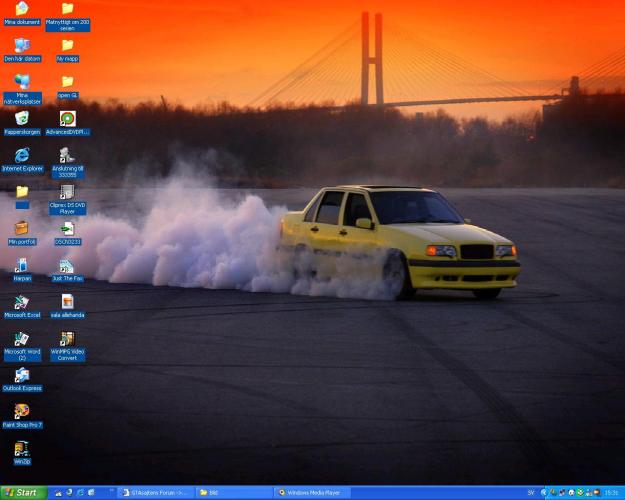Select the AdvancedDVDPl... desktop icon
625x500 pixels.
(67, 118)
